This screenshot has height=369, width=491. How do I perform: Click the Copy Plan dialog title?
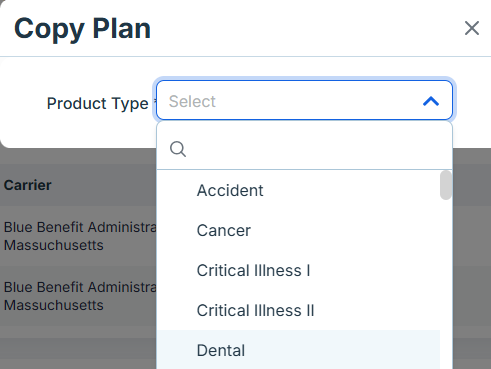pos(82,29)
